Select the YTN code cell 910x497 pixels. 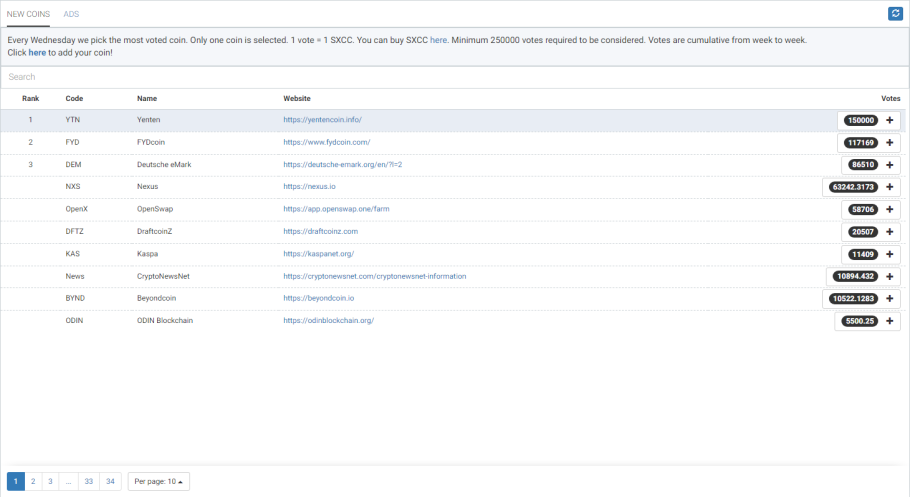click(73, 120)
